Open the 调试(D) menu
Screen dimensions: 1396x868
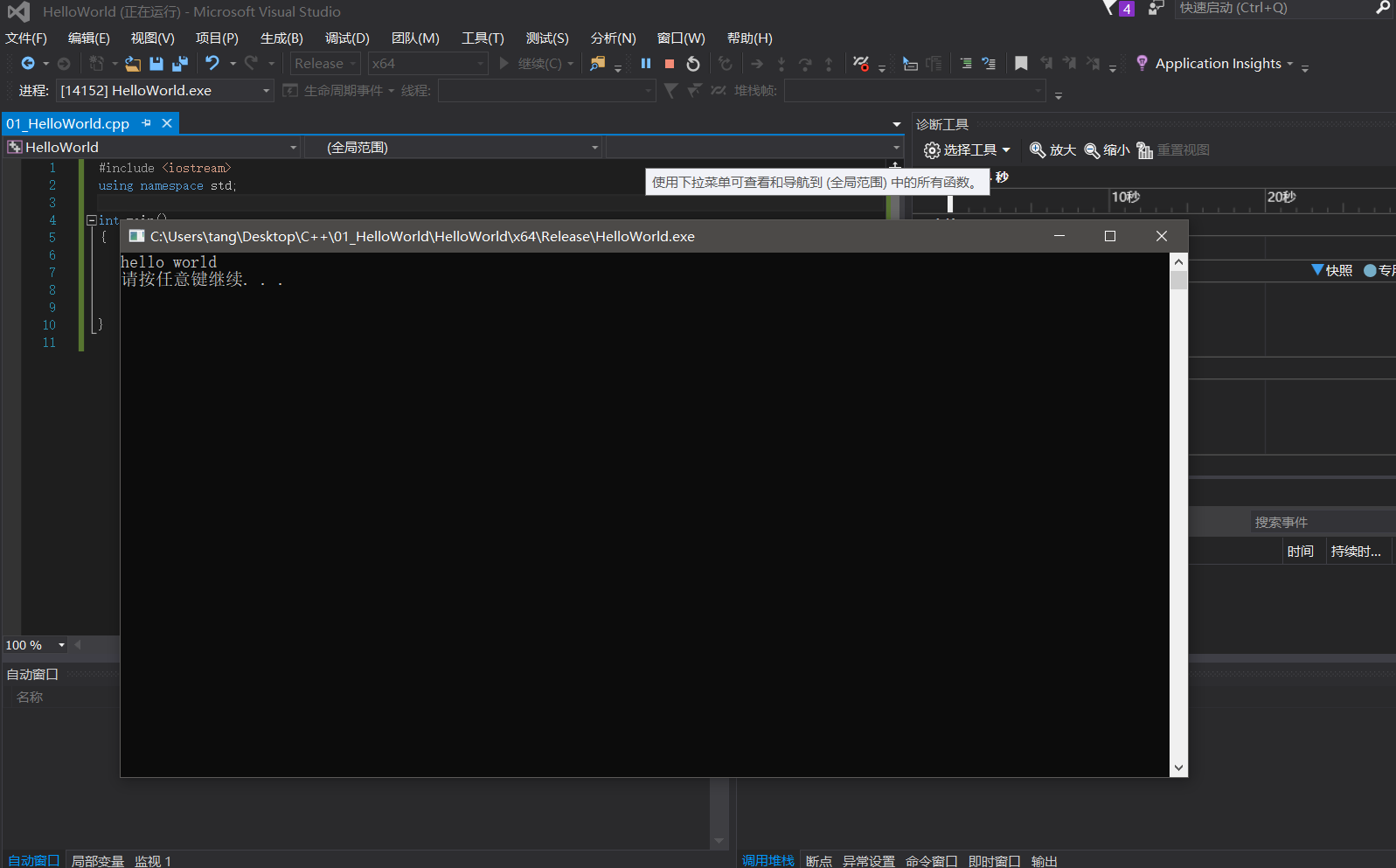click(x=348, y=38)
